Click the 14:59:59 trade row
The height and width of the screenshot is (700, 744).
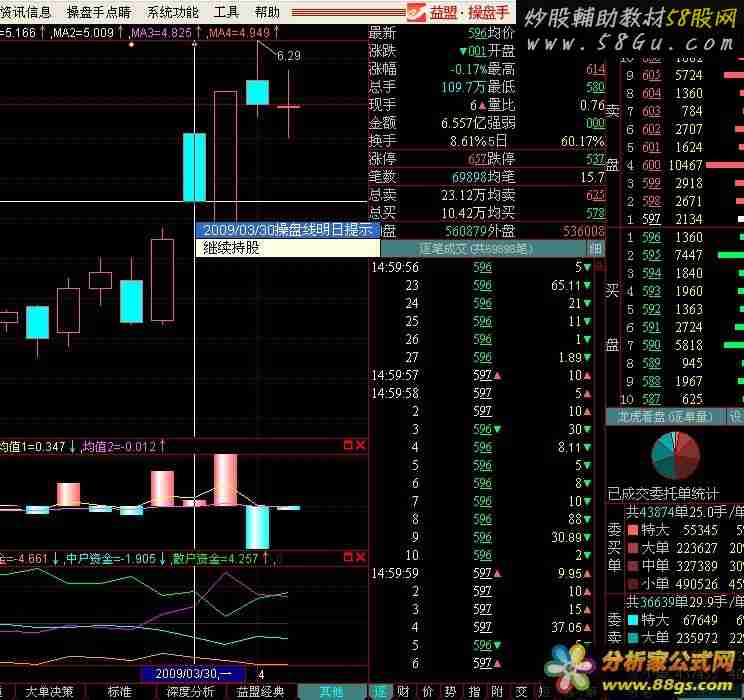(482, 573)
